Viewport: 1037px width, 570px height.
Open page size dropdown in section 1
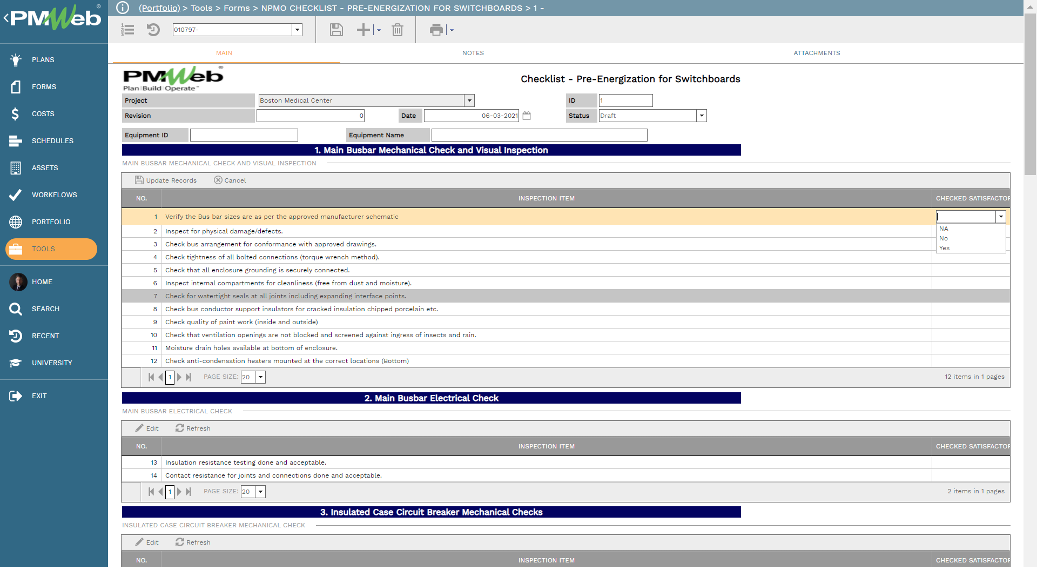click(261, 377)
